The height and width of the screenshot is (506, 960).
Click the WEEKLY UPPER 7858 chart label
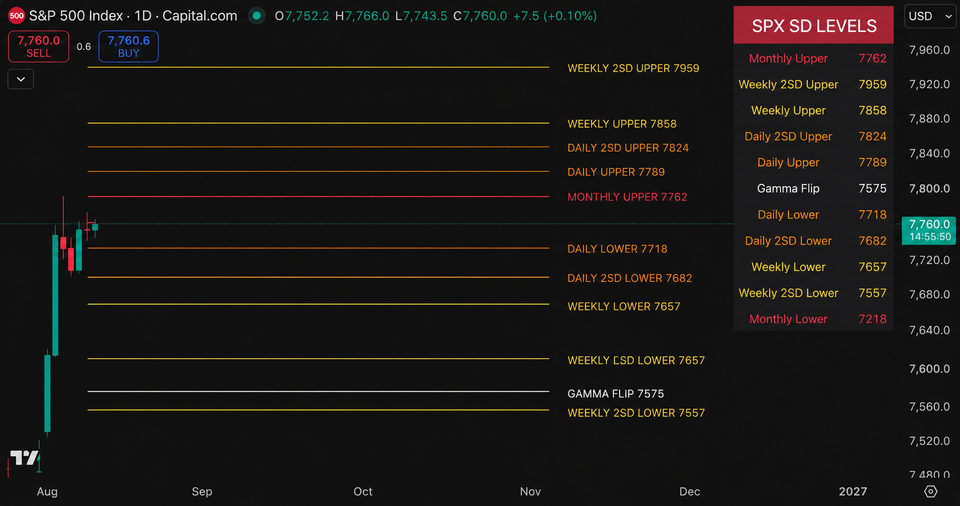622,124
